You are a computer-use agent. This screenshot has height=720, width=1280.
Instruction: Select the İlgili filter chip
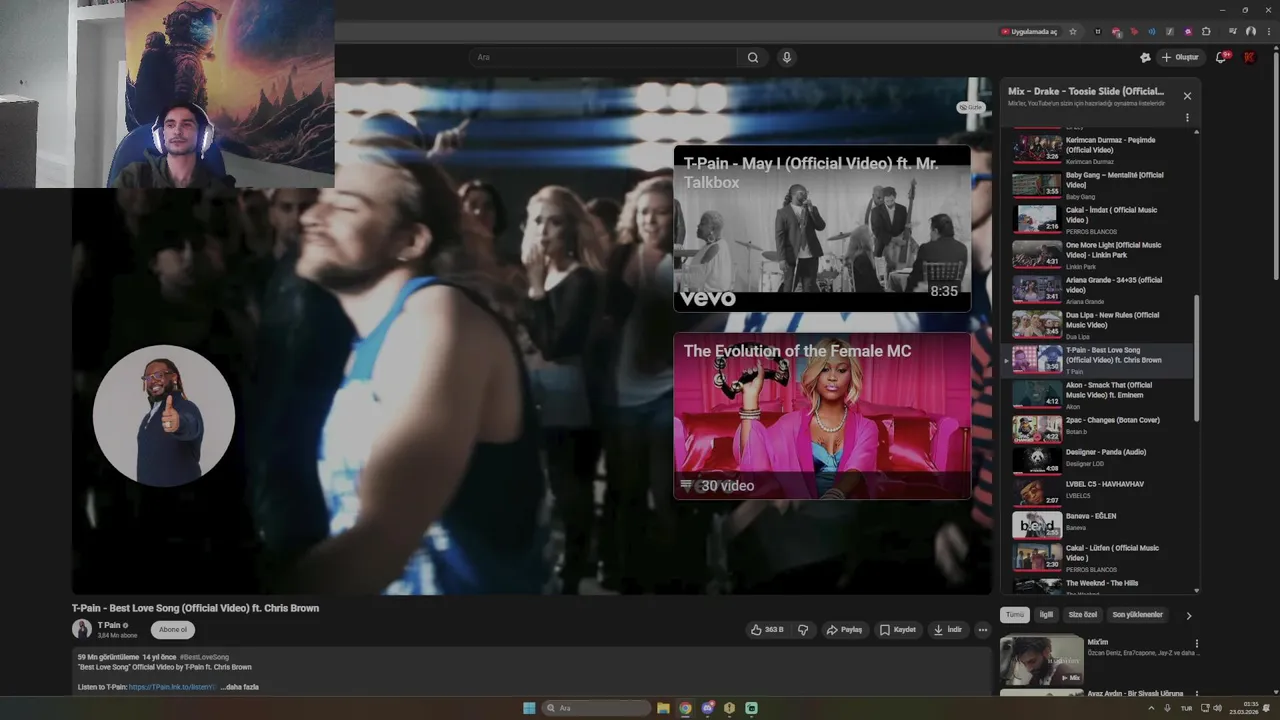point(1046,615)
